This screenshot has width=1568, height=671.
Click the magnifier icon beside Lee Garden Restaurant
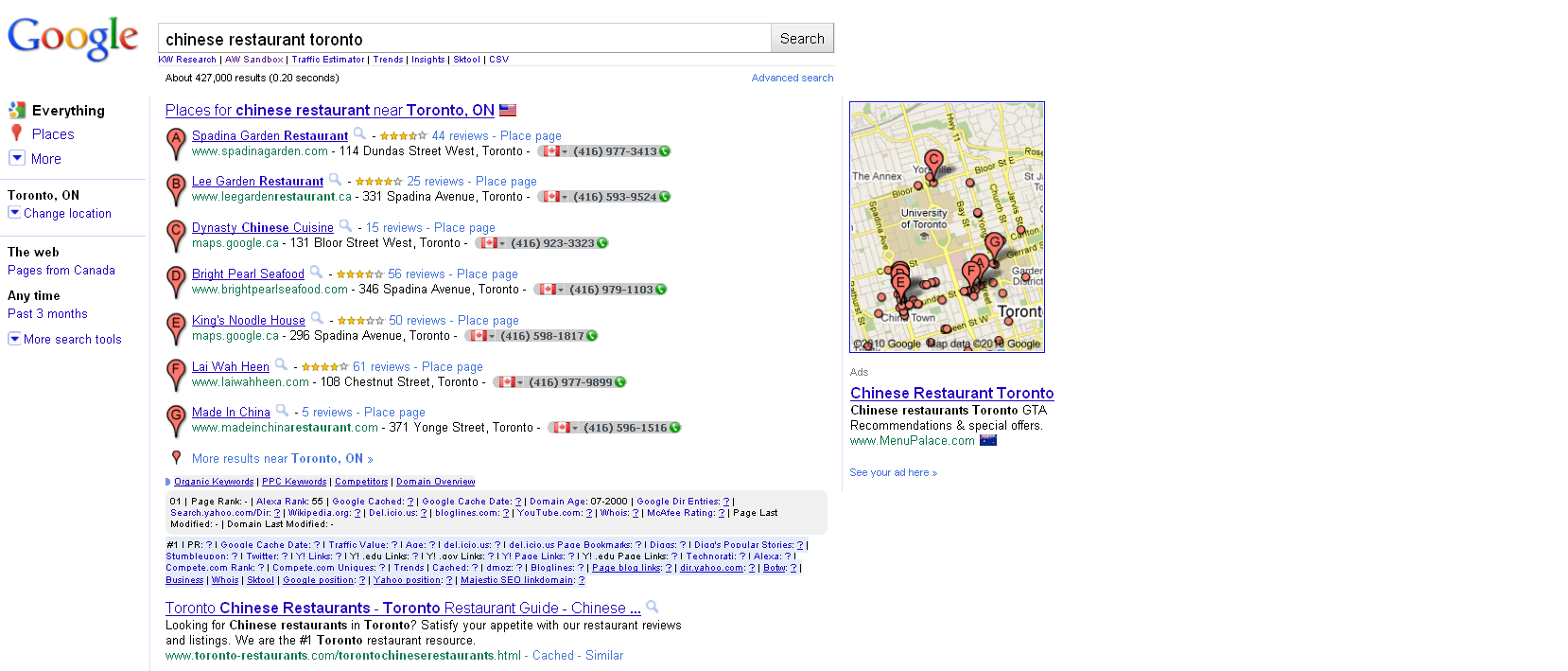coord(335,180)
